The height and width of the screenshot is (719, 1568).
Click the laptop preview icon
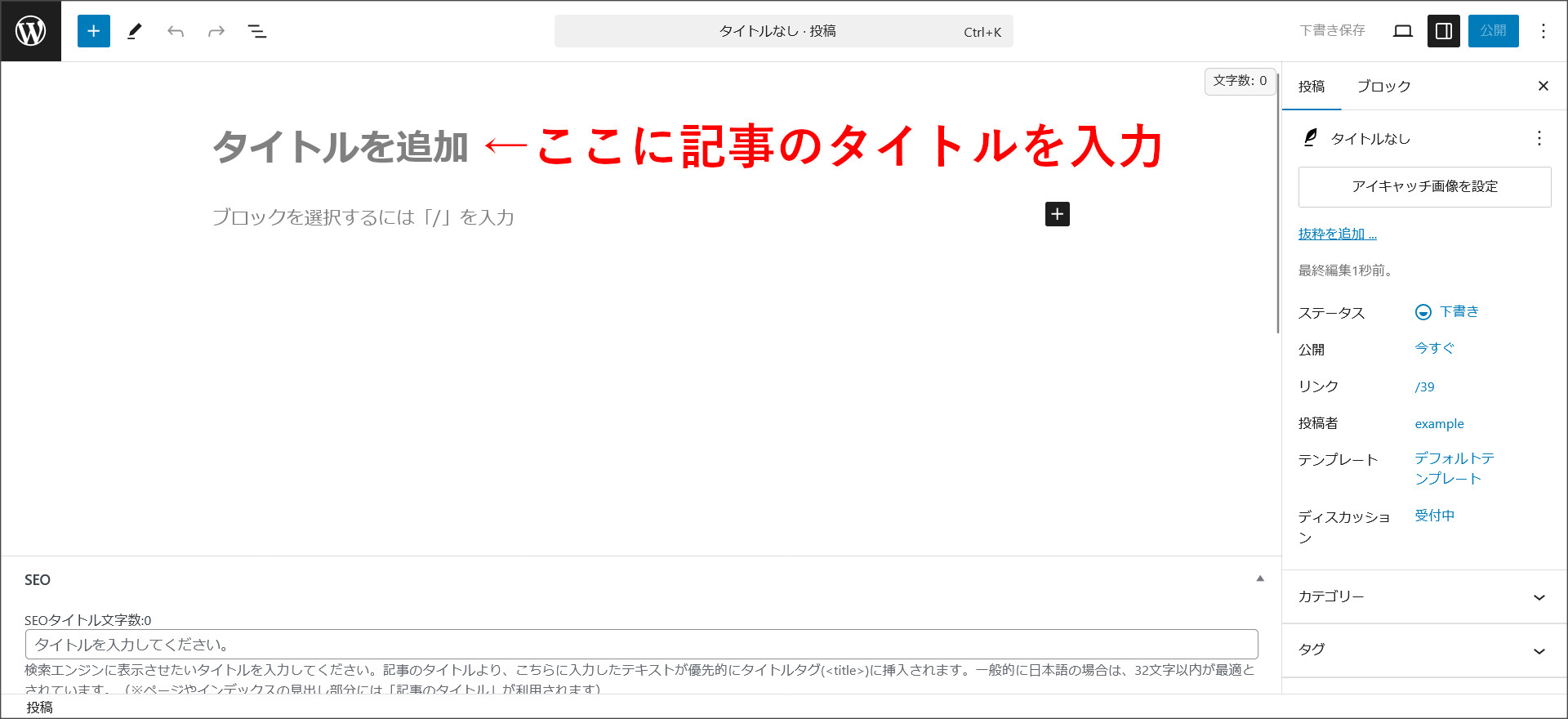1402,31
